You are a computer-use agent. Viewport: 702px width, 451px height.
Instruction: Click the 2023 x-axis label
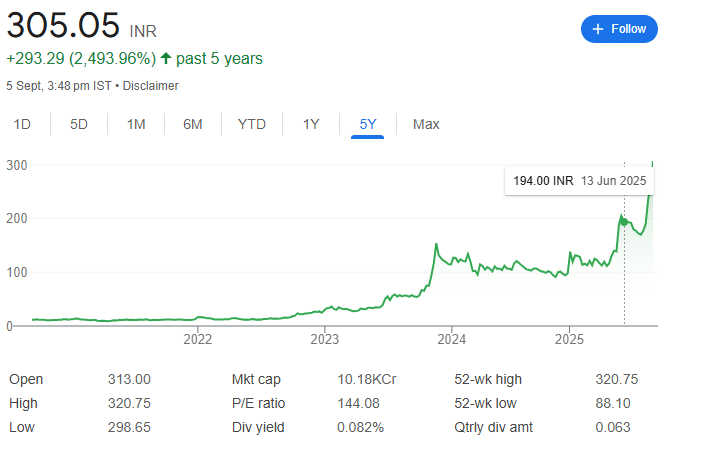[325, 339]
